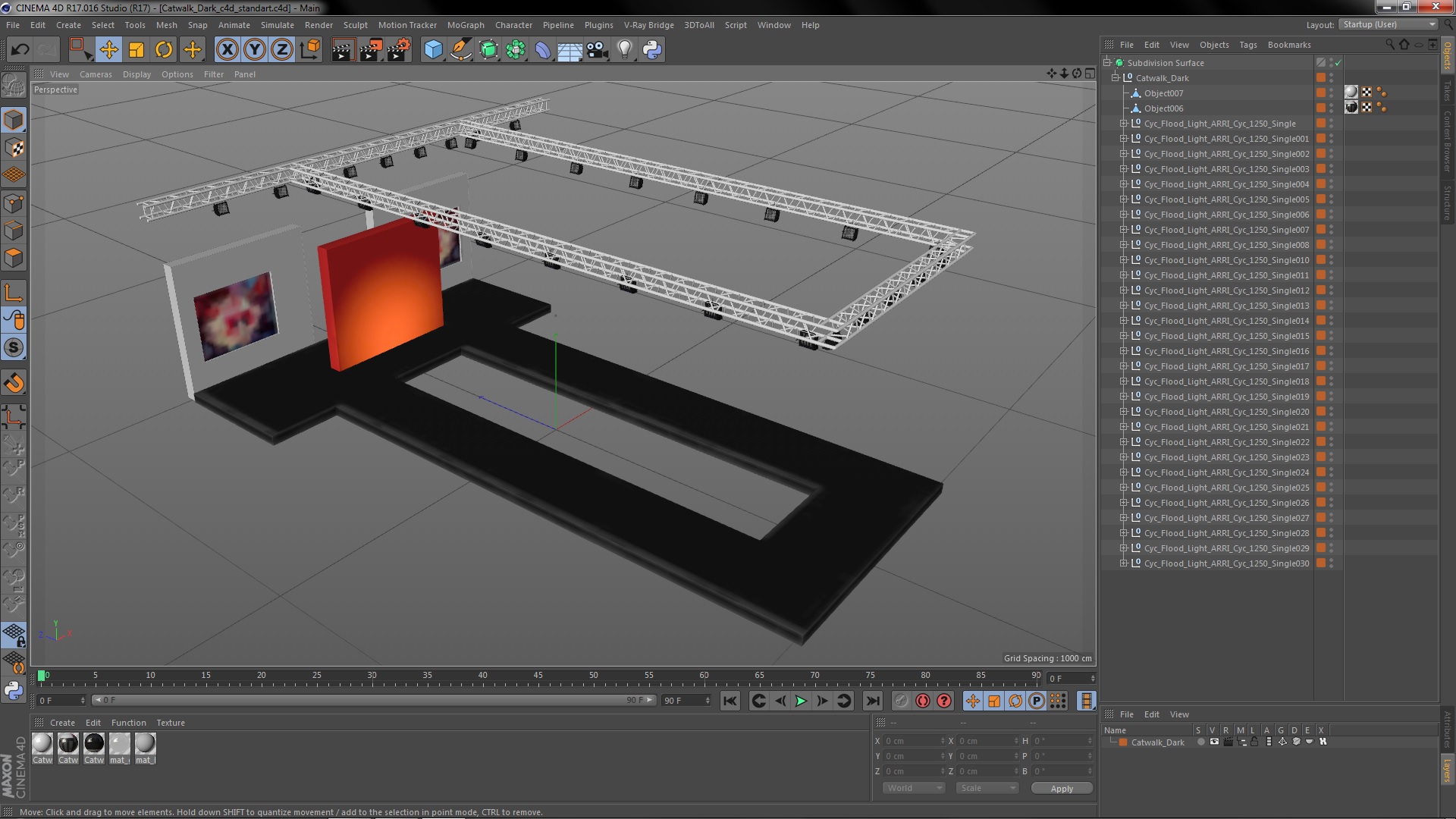
Task: Toggle X axis lock
Action: coord(227,50)
